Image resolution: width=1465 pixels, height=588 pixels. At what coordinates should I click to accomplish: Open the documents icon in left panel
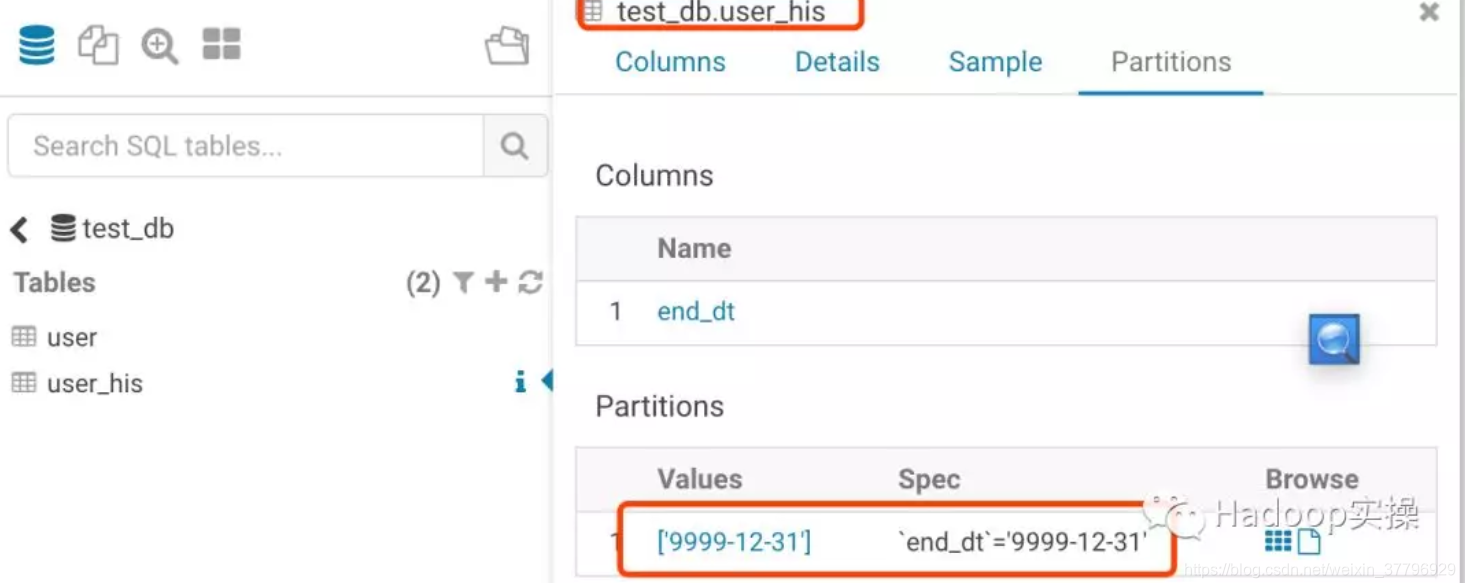pyautogui.click(x=98, y=45)
